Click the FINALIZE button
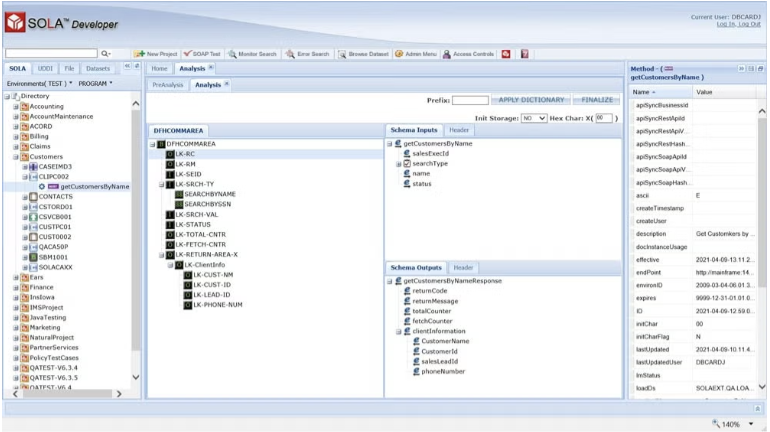Viewport: 770px width, 432px height. 597,100
